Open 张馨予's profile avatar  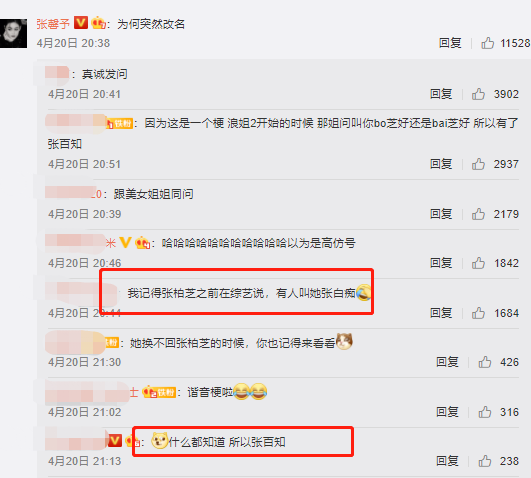(x=13, y=33)
